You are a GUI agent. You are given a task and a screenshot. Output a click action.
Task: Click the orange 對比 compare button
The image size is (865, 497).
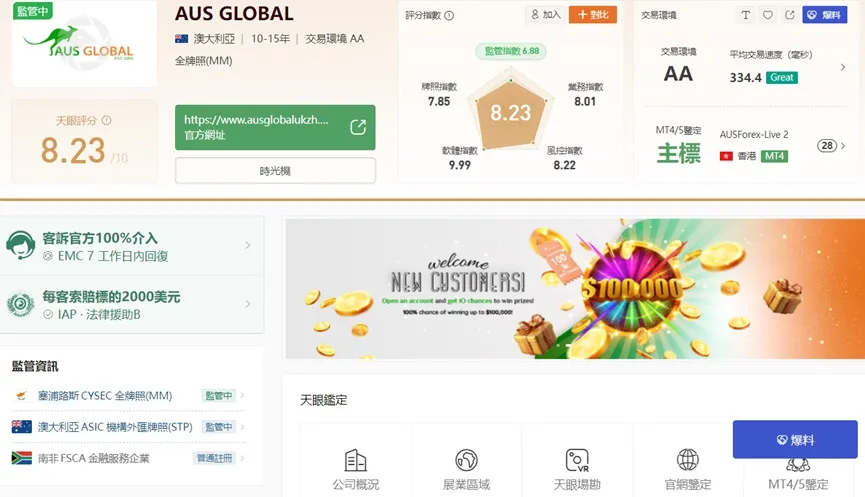(x=592, y=15)
